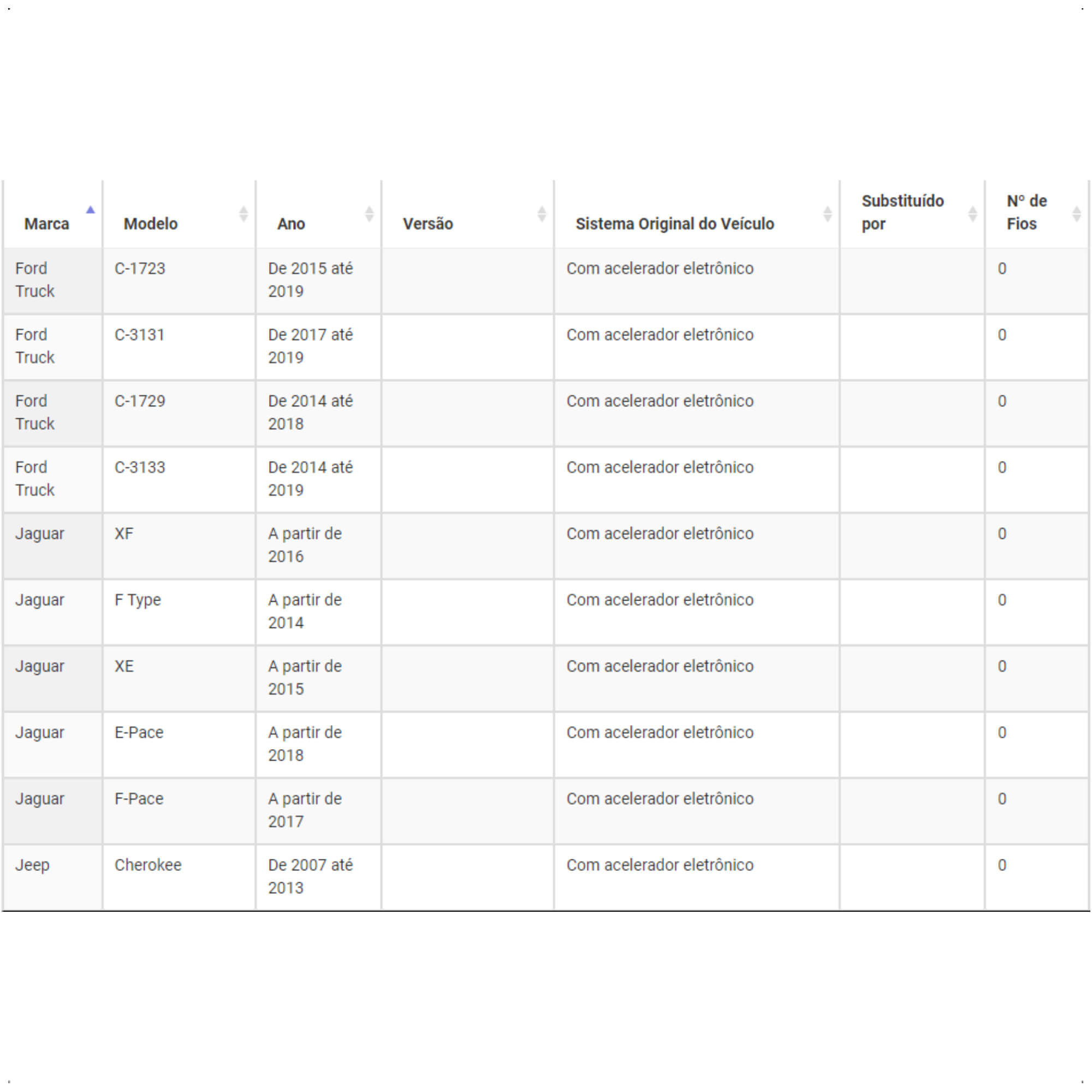The image size is (1092, 1092).
Task: Click the Jaguar XF model cell
Action: (179, 546)
